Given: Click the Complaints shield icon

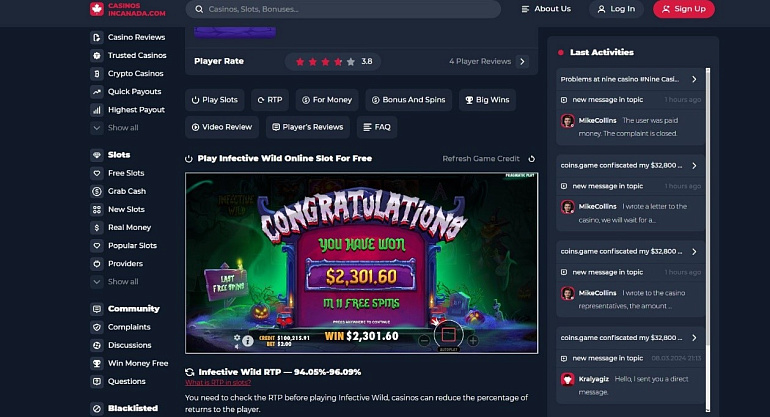Looking at the screenshot, I should [97, 327].
